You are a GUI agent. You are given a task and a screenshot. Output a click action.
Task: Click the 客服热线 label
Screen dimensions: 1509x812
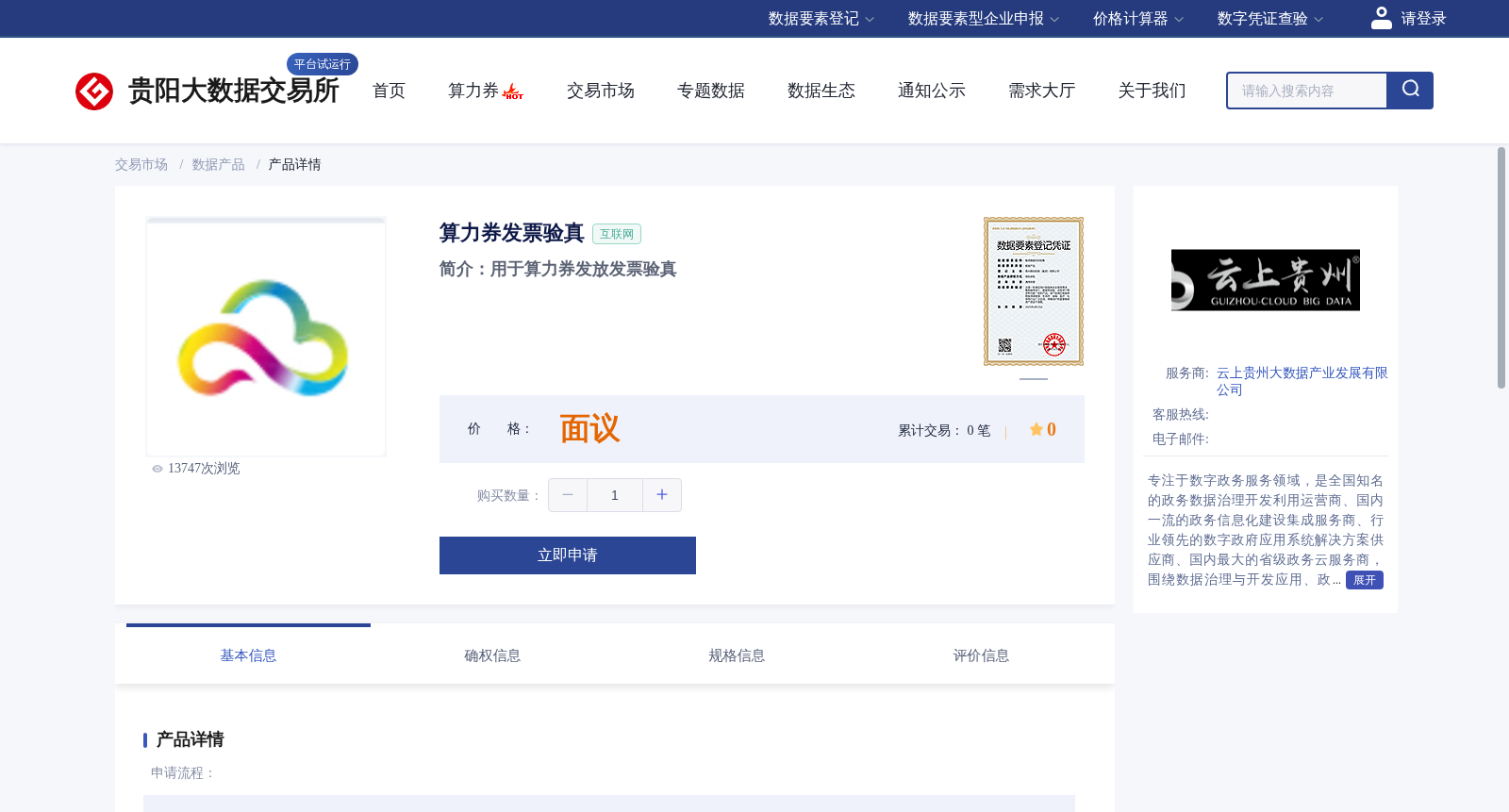pos(1180,415)
